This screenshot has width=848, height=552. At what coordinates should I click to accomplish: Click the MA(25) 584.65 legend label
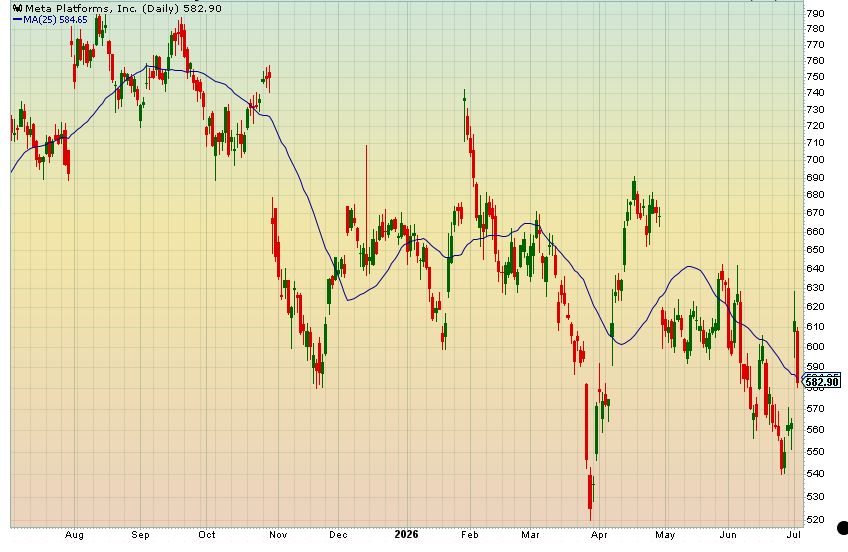(x=55, y=19)
